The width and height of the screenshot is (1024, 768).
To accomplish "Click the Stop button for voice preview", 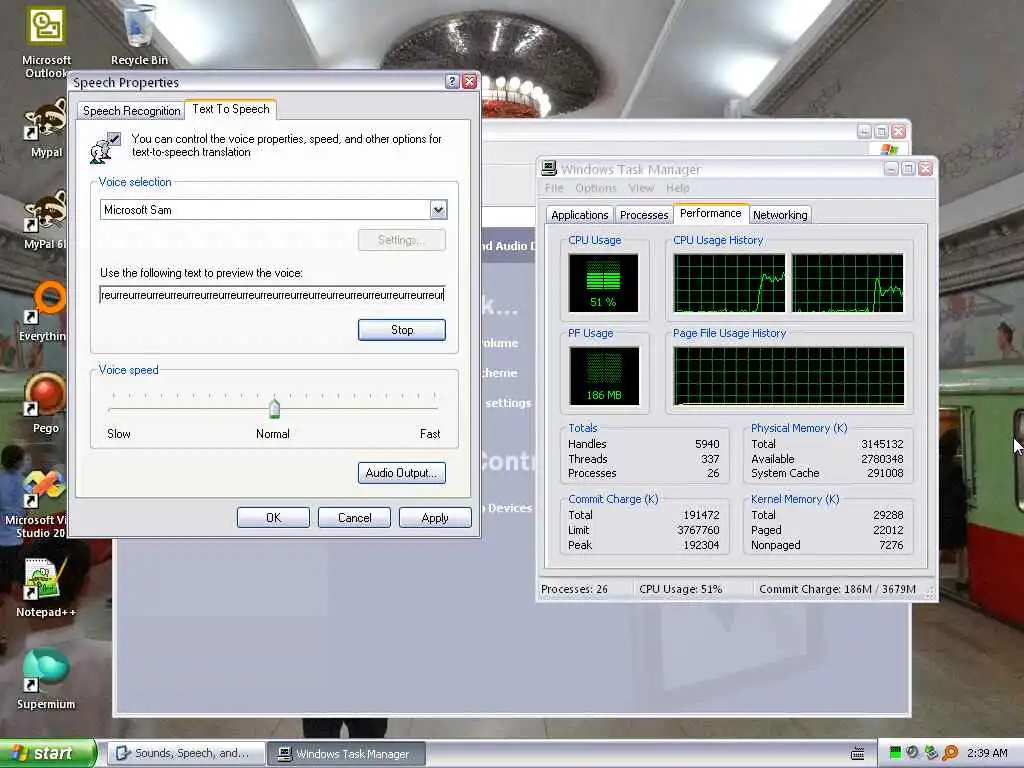I will pyautogui.click(x=402, y=330).
